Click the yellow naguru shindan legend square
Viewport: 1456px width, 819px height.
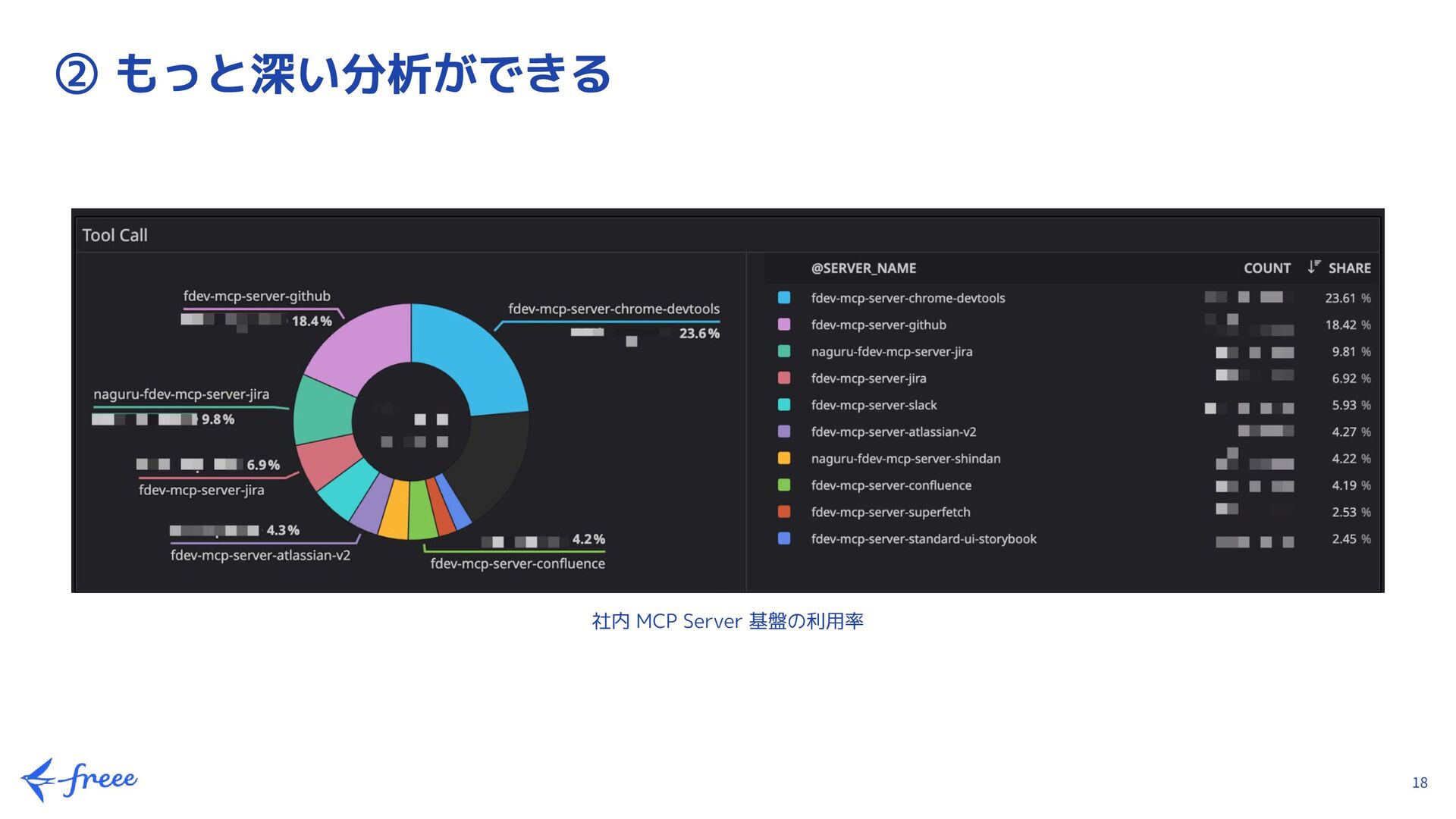click(784, 458)
